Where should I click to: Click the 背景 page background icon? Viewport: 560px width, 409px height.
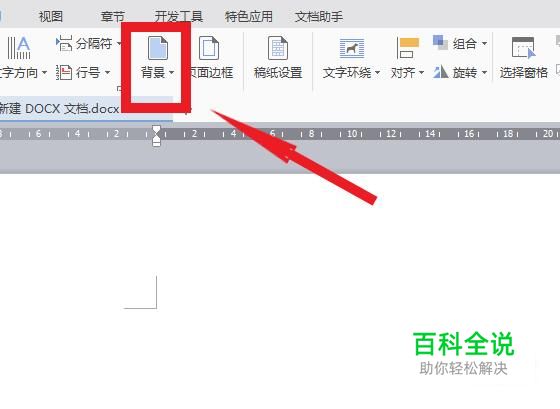click(x=158, y=48)
